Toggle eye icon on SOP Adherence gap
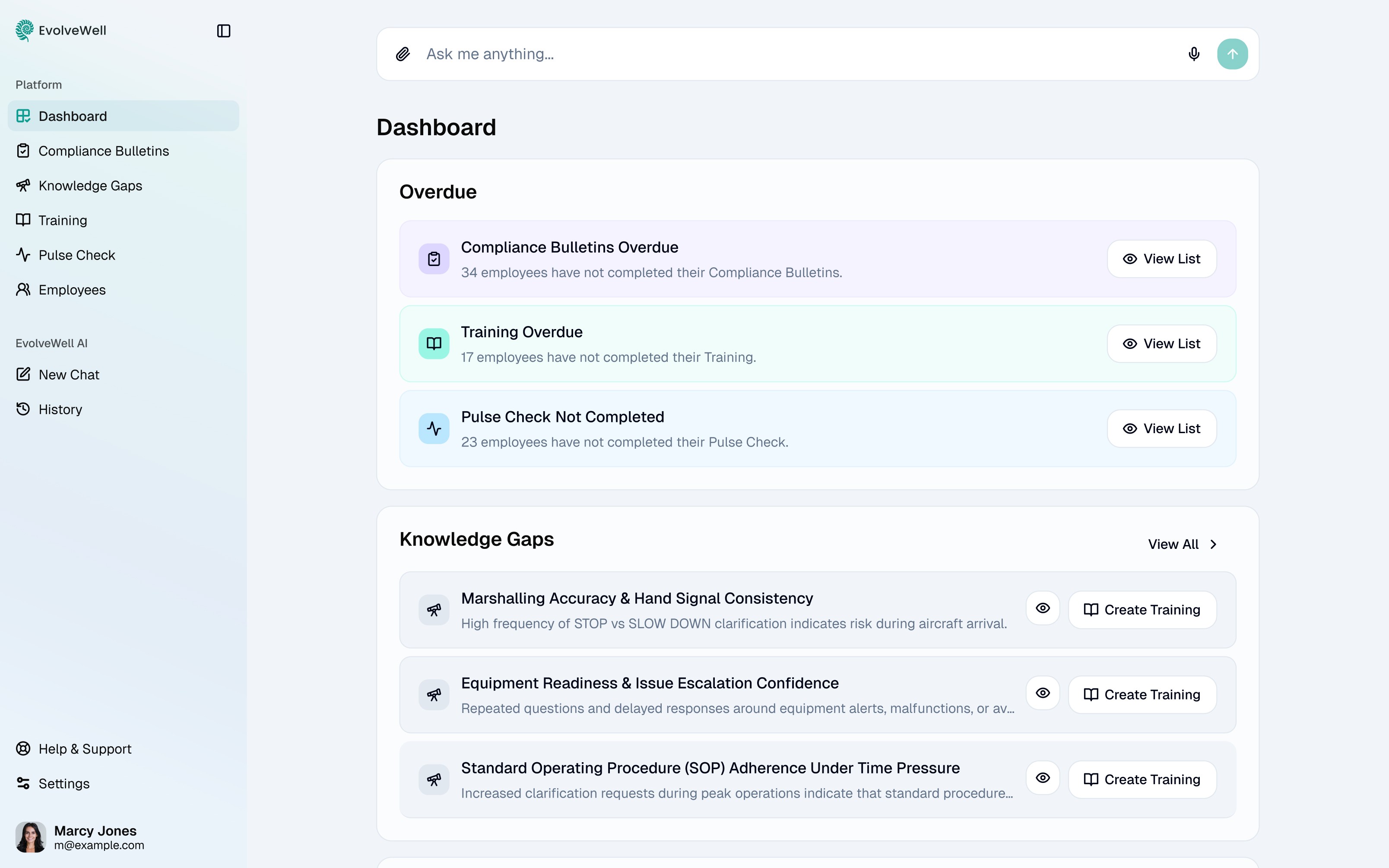Screen dimensions: 1389x868 pyautogui.click(x=1043, y=778)
